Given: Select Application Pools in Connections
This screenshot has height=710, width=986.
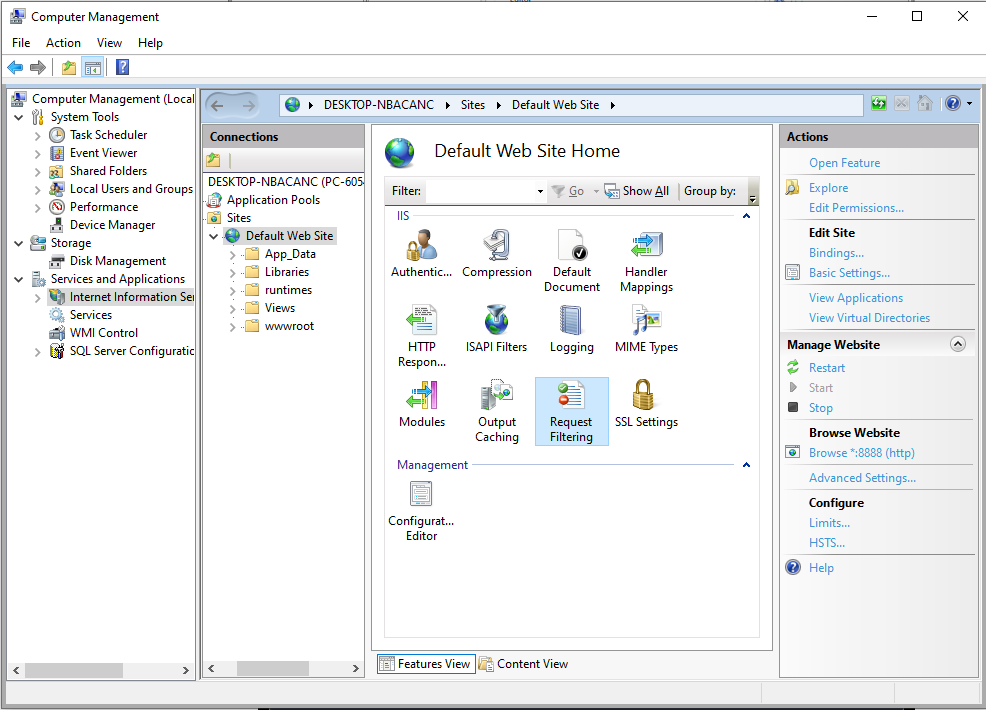Looking at the screenshot, I should [274, 200].
